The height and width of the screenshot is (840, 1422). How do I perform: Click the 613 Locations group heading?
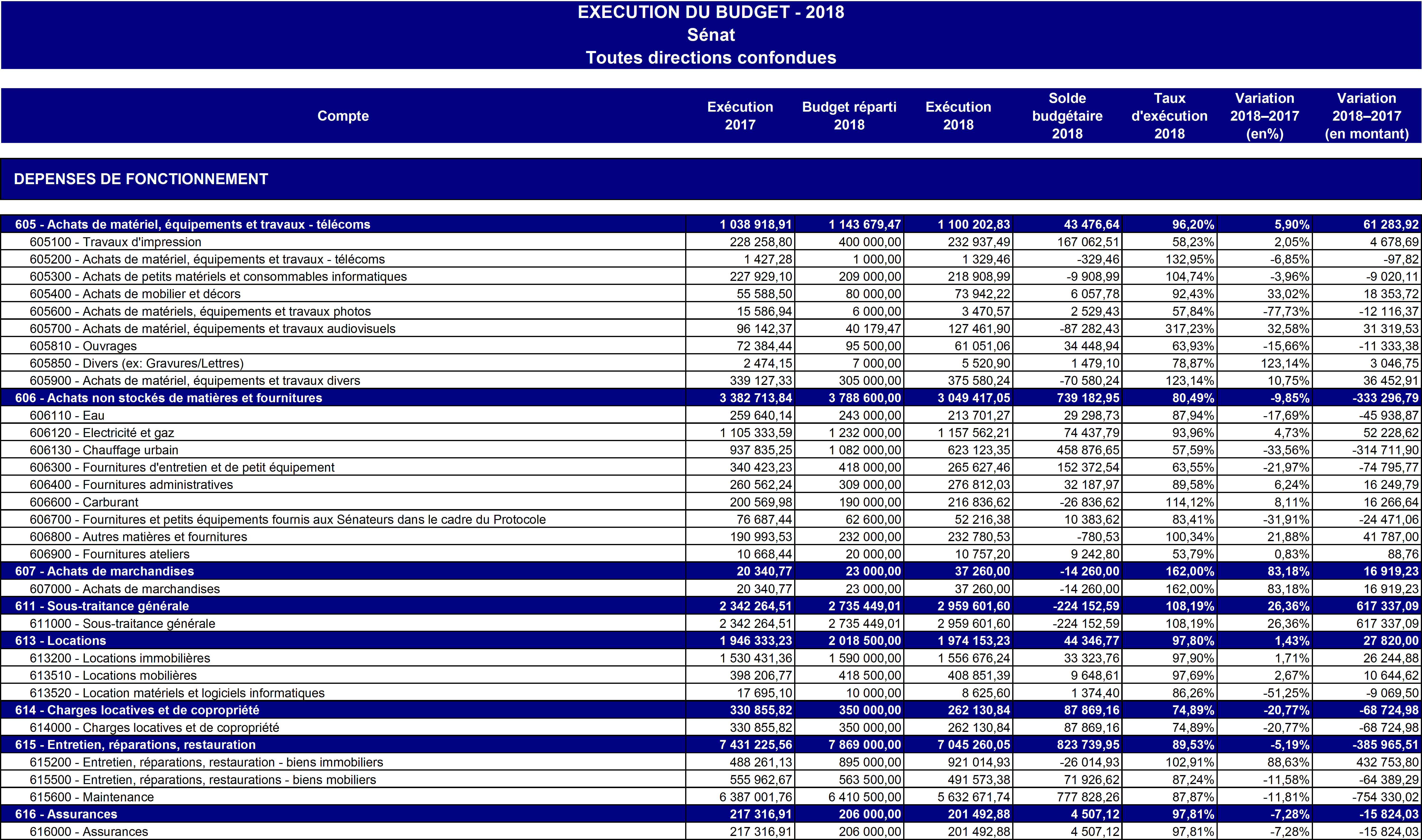(60, 640)
